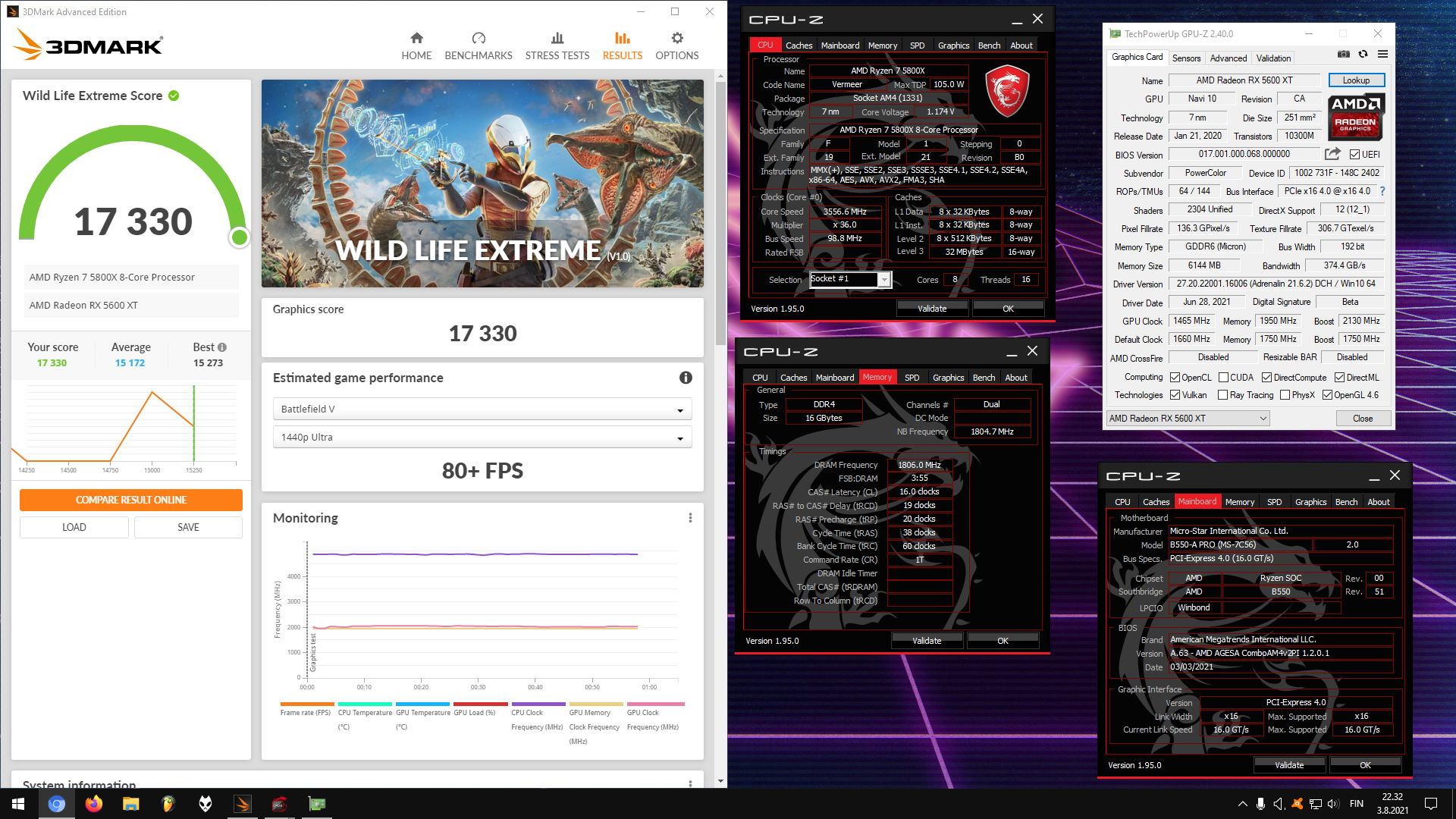Toggle the Ray Tracing checkbox

click(1222, 395)
